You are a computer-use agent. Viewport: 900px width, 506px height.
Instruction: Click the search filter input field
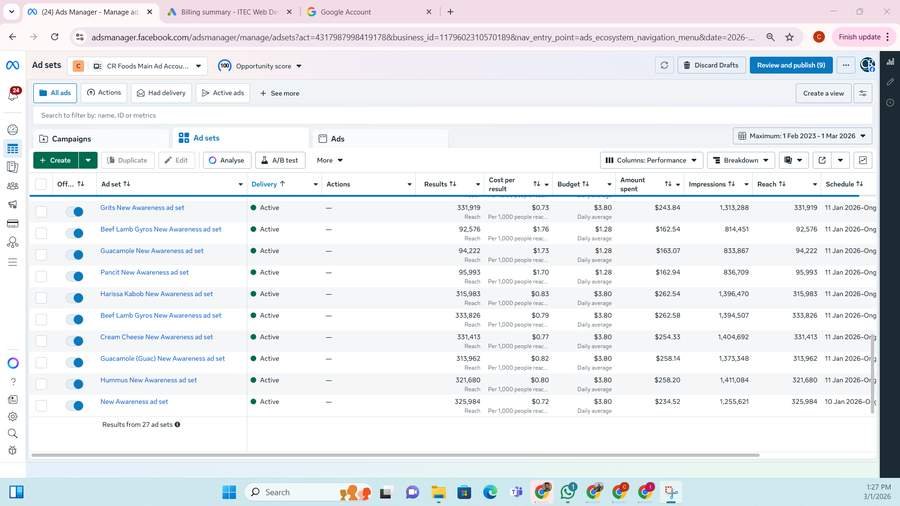[452, 115]
